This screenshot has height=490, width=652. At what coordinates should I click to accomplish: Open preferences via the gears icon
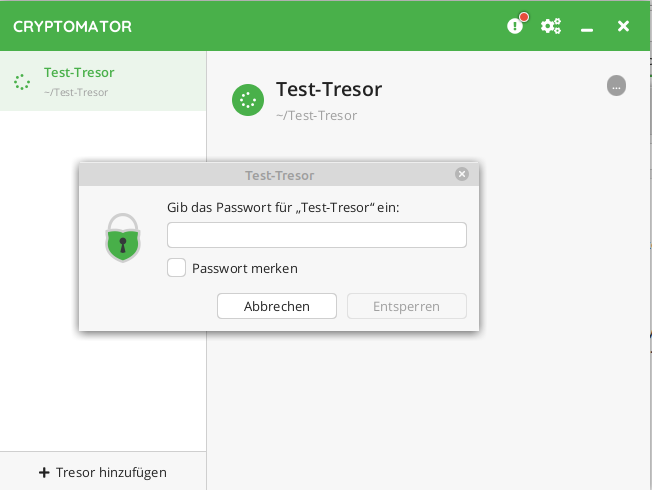(x=551, y=26)
